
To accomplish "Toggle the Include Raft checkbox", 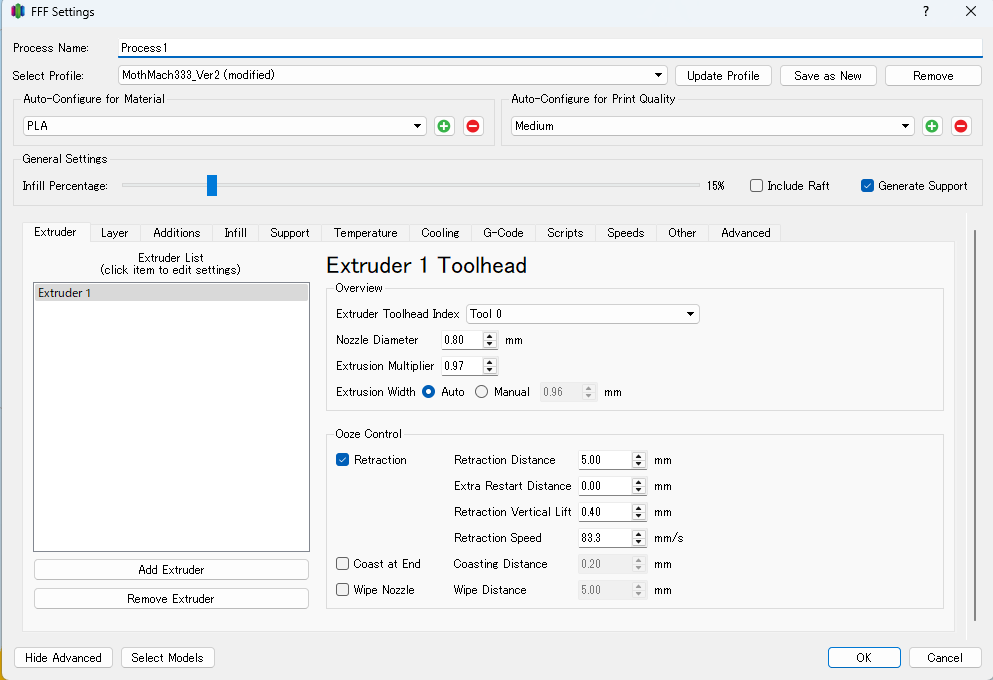I will (756, 186).
